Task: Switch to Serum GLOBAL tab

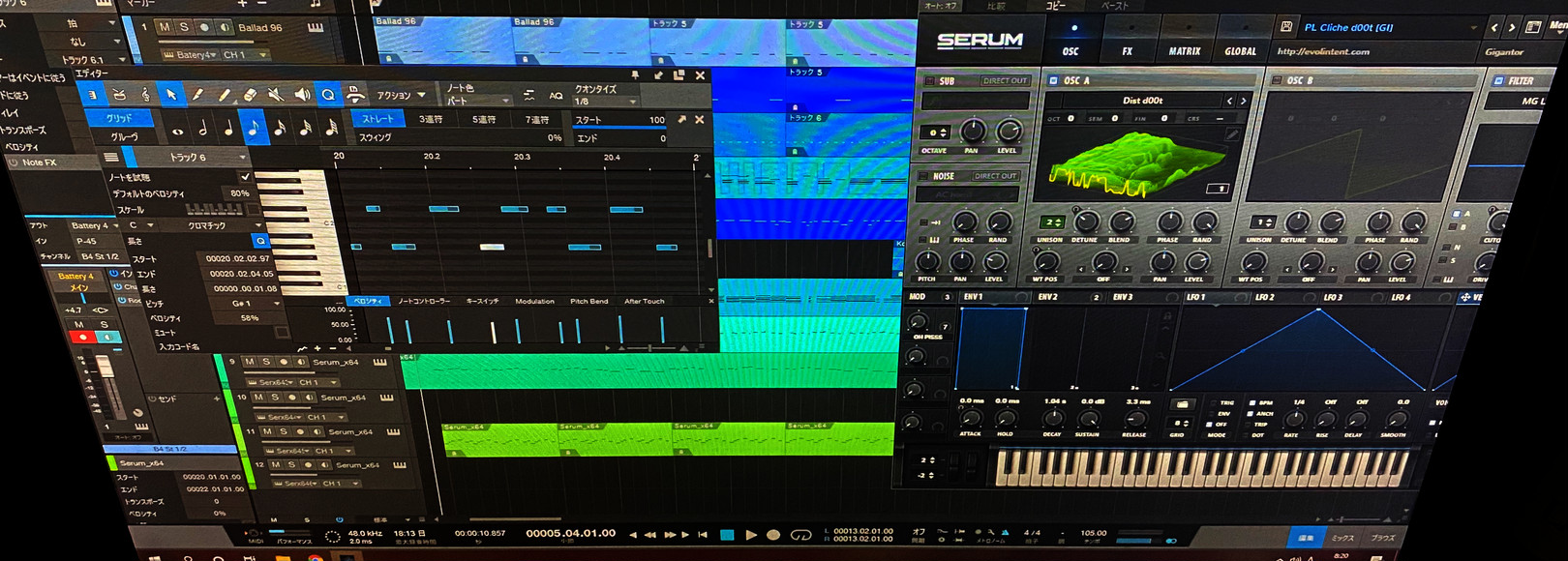Action: pyautogui.click(x=1240, y=51)
